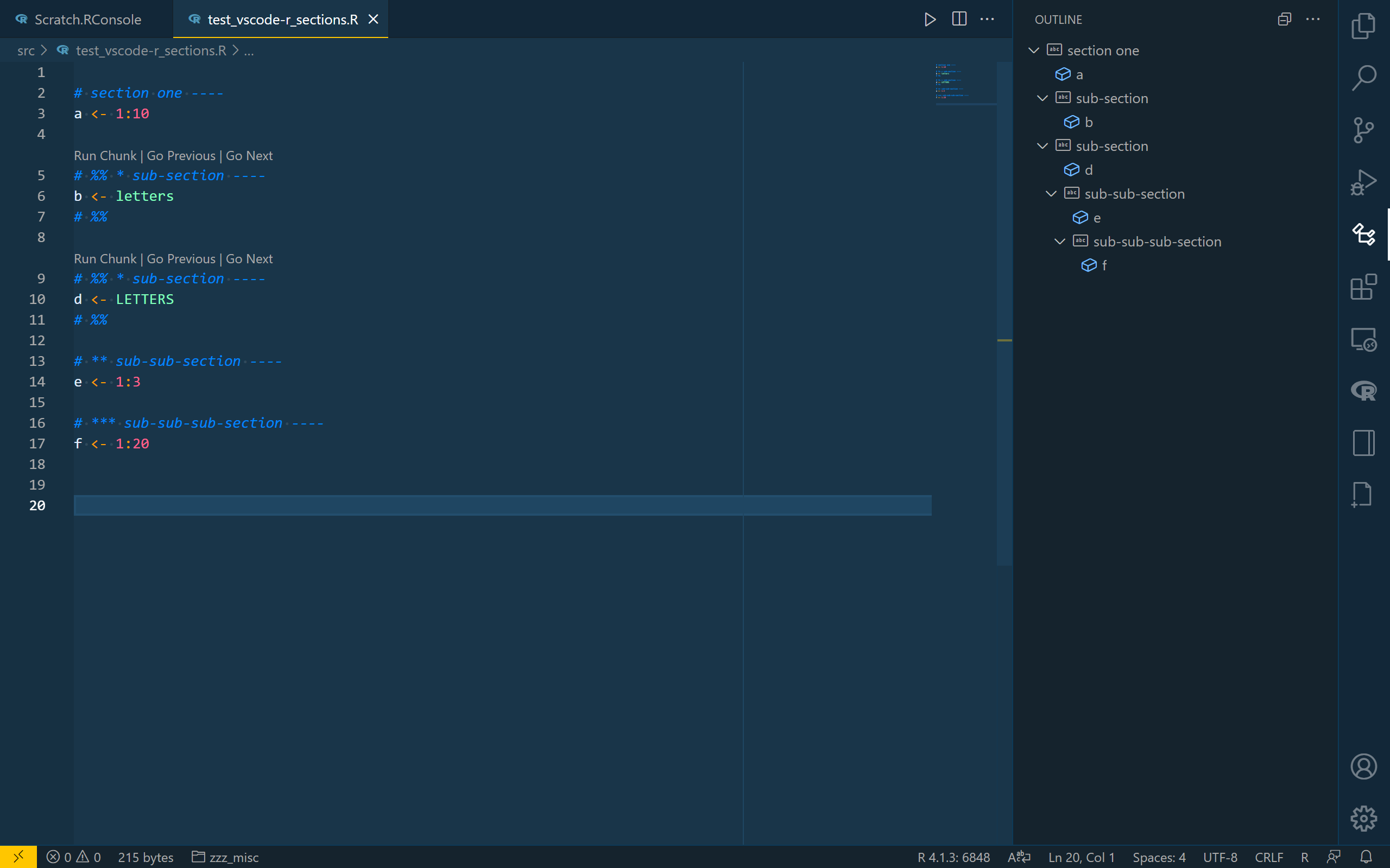Collapse the 'section one' outline node

pos(1033,50)
